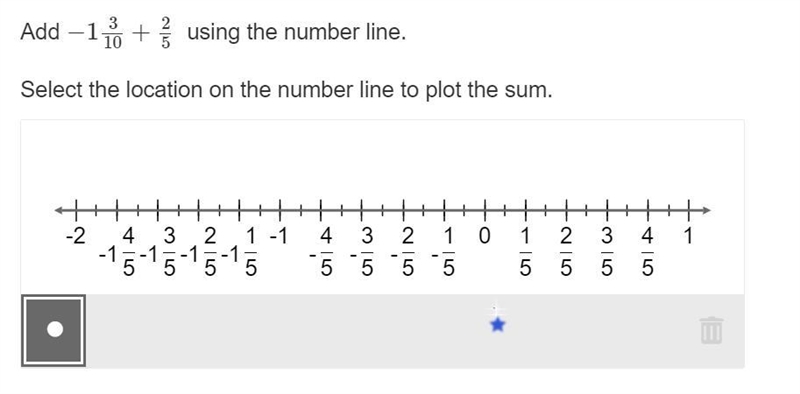Plot a point at 1 tick
Screen dimensions: 800x394
click(x=689, y=210)
